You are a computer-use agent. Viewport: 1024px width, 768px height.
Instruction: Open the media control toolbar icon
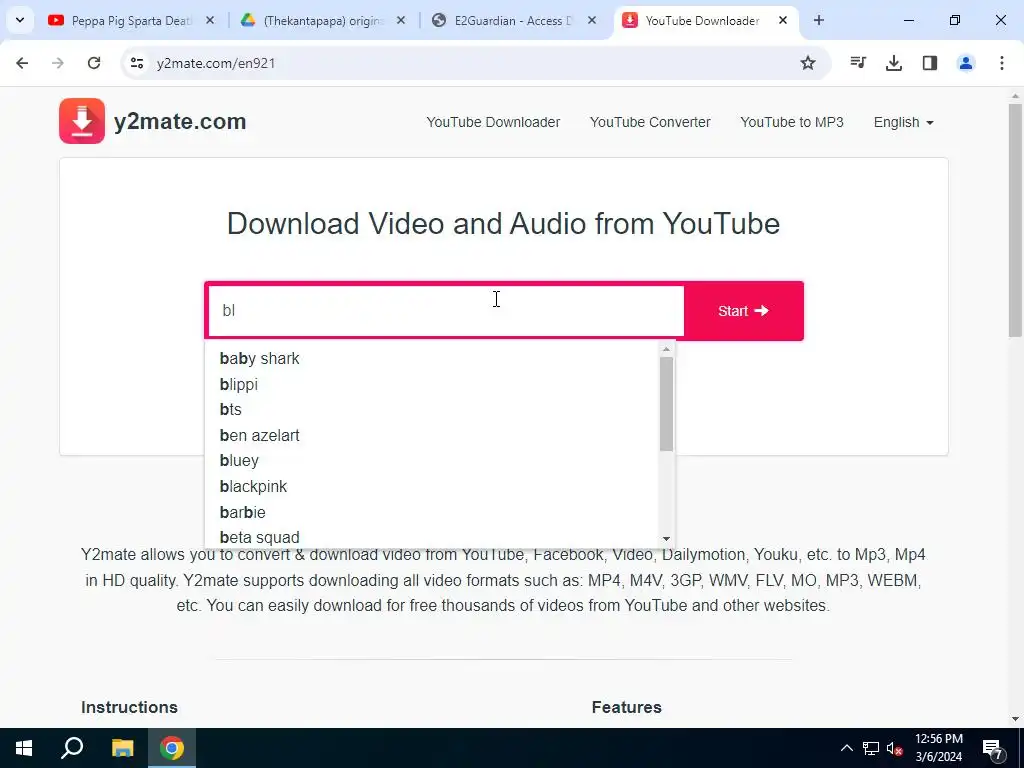pyautogui.click(x=857, y=63)
